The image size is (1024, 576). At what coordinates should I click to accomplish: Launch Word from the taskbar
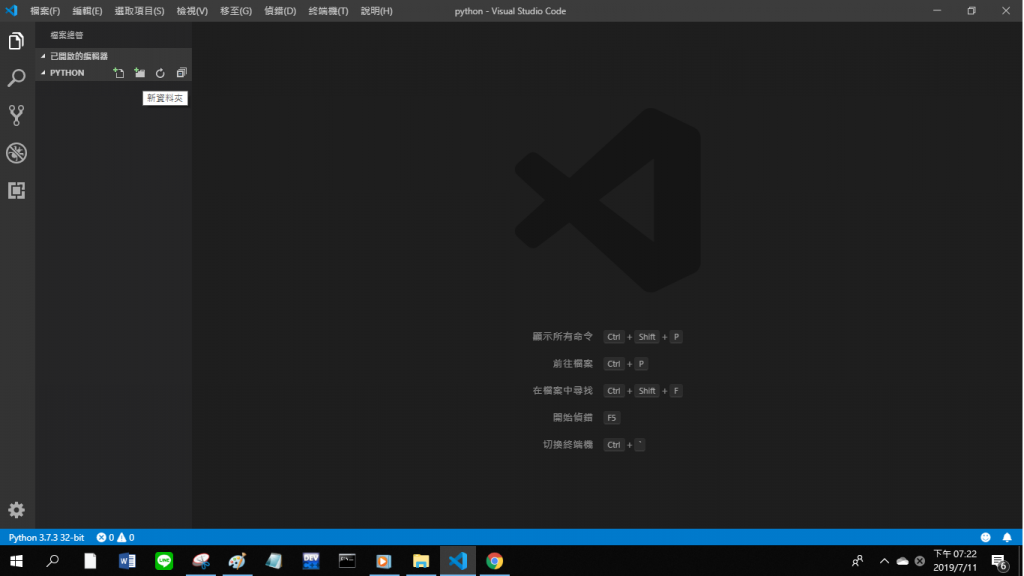tap(127, 561)
